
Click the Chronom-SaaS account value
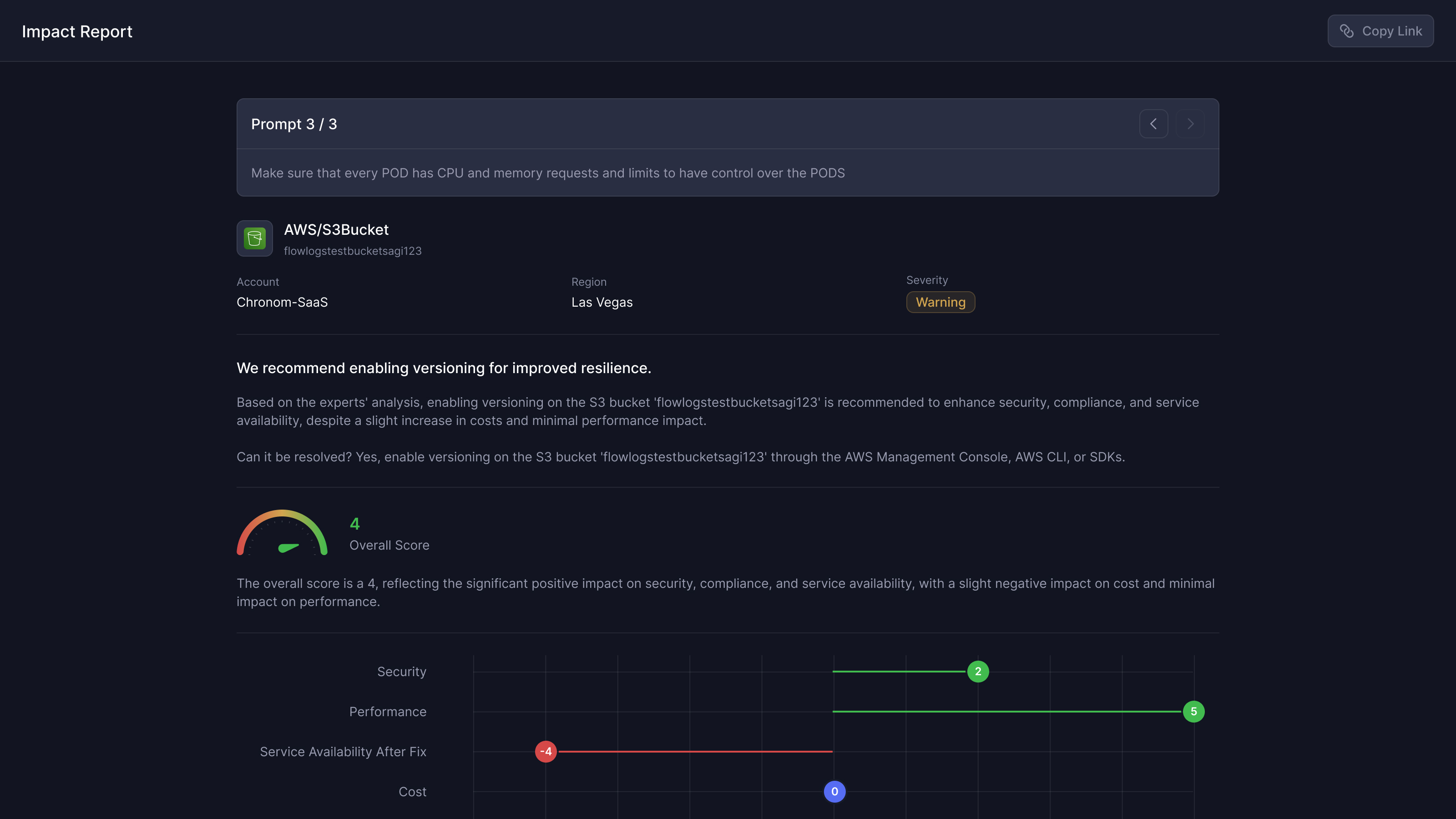(282, 303)
